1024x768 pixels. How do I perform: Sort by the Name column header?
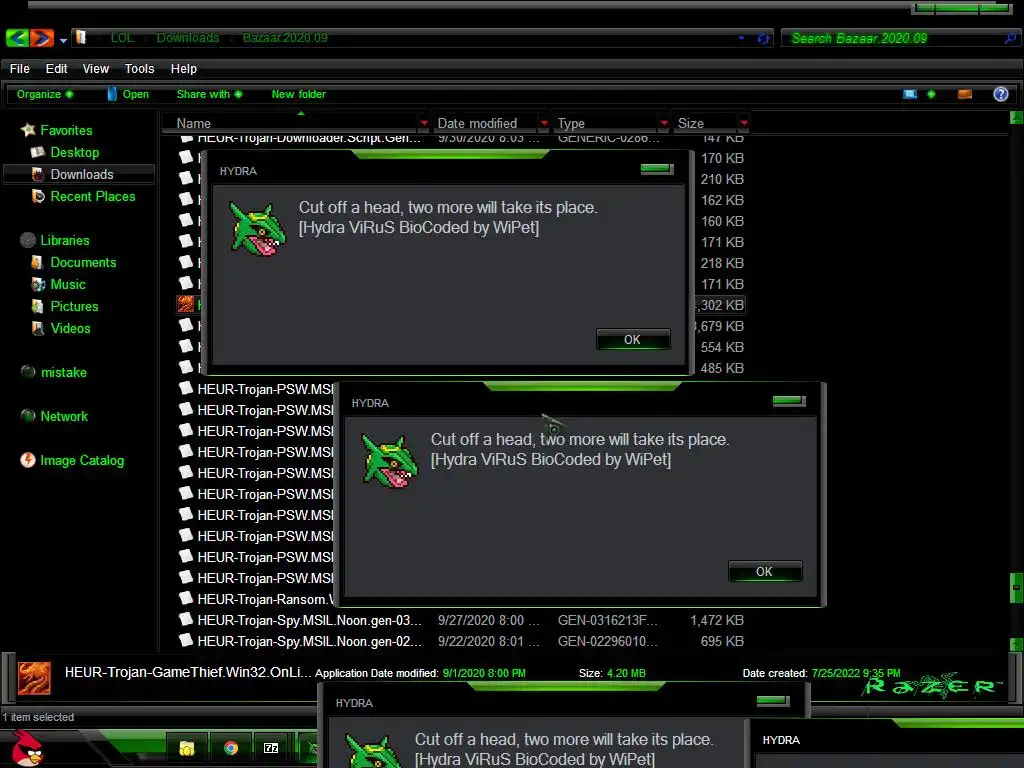(294, 123)
